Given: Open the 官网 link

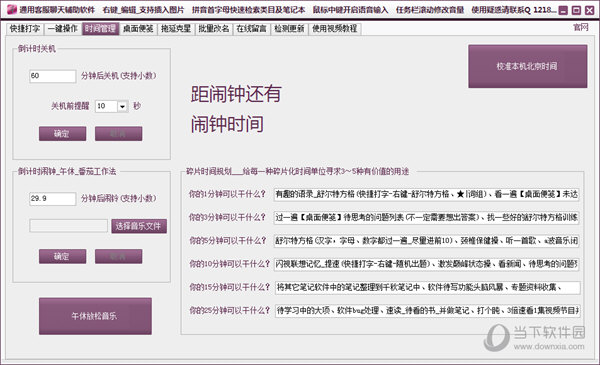Looking at the screenshot, I should [x=580, y=27].
